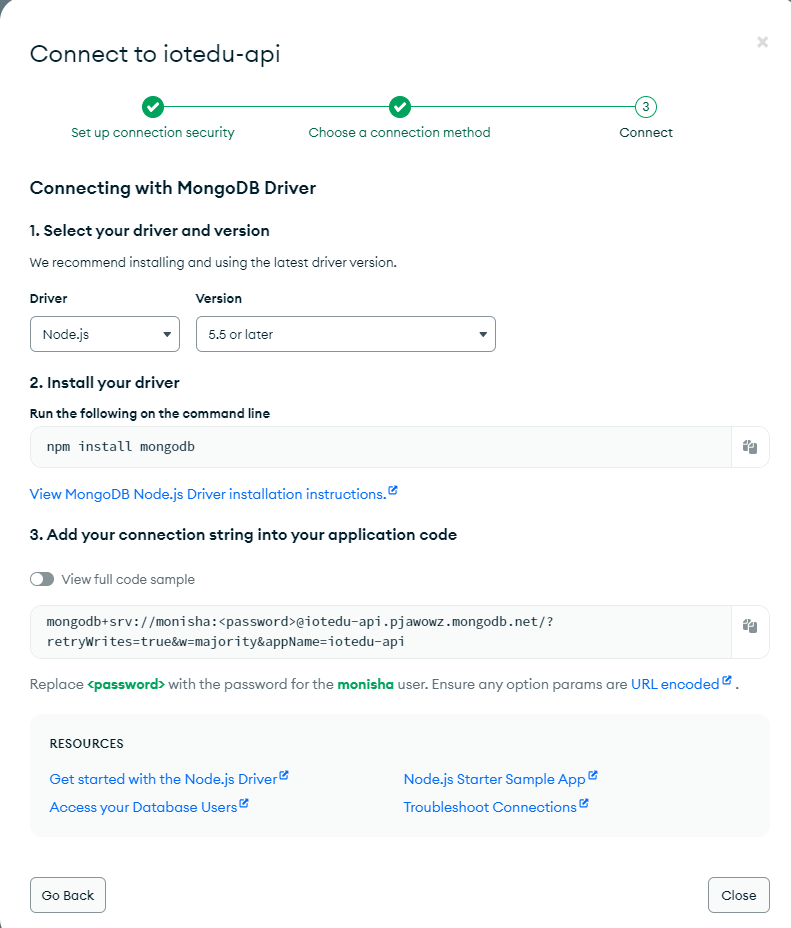The width and height of the screenshot is (791, 928).
Task: Click the completed 'Set up connection security' checkmark
Action: click(x=153, y=107)
